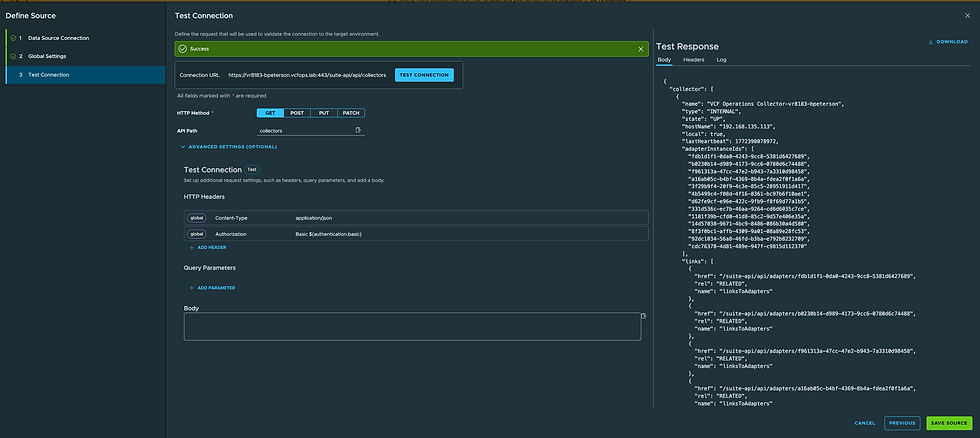Image resolution: width=980 pixels, height=438 pixels.
Task: Click the icon beside the Body text area
Action: click(x=643, y=316)
